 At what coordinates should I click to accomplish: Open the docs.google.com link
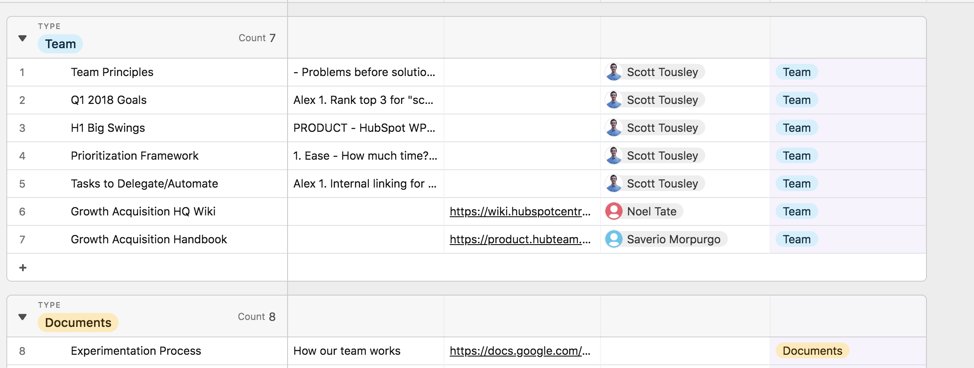pos(521,351)
